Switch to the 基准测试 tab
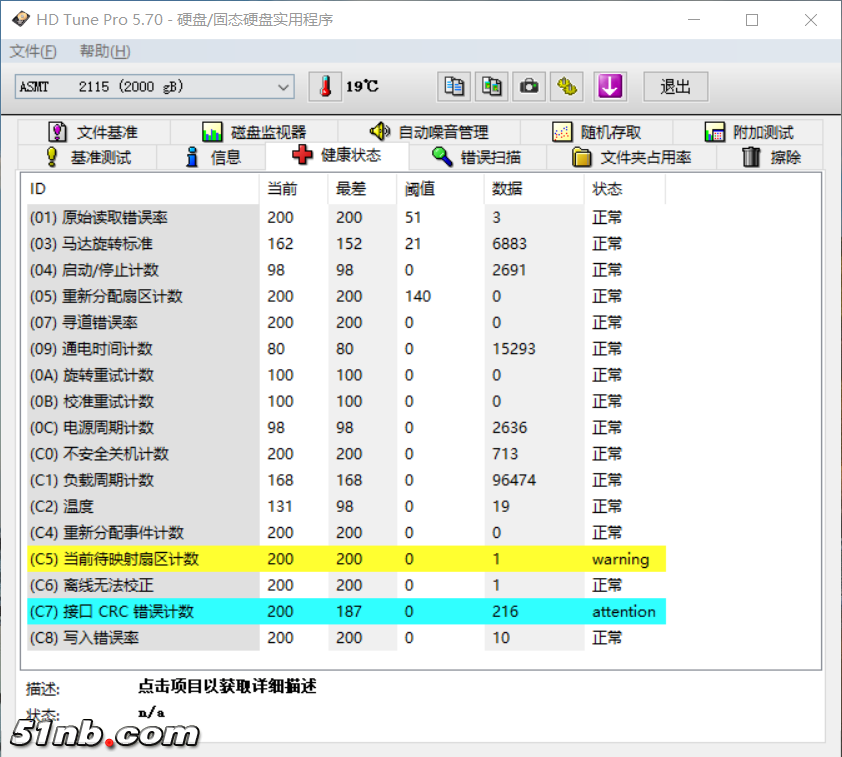The height and width of the screenshot is (757, 842). [88, 157]
